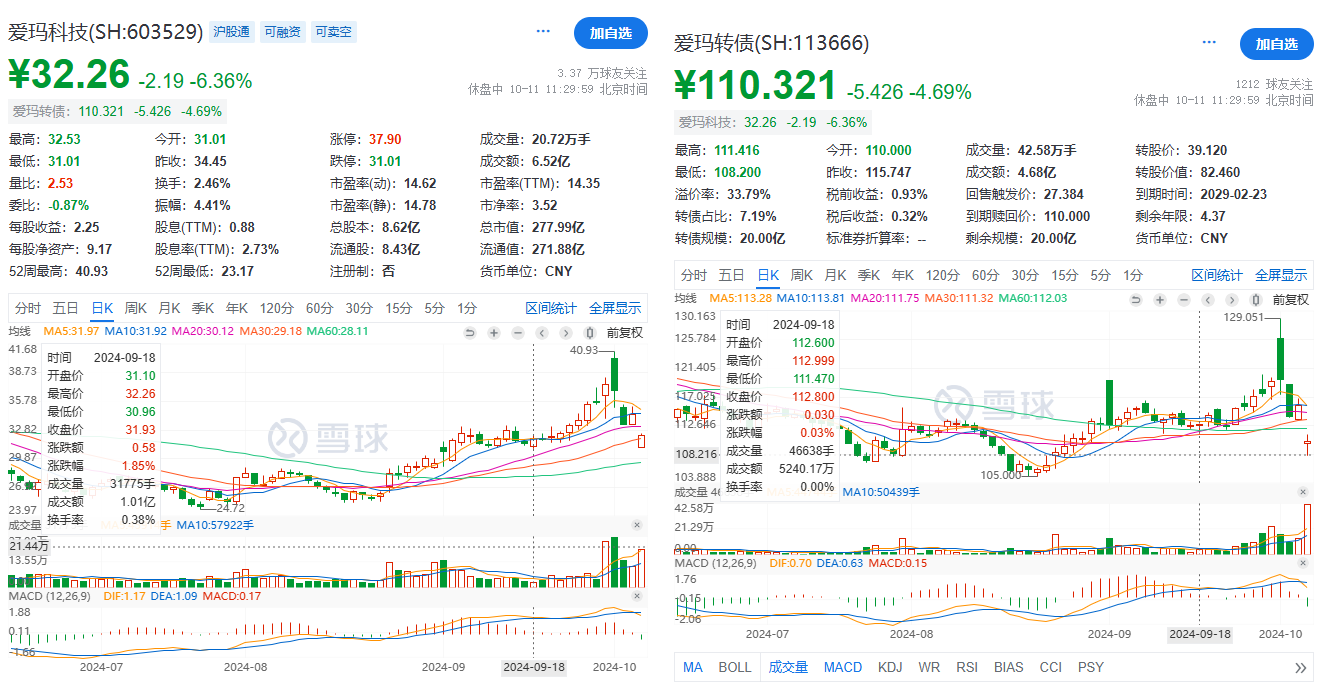Toggle the MA indicator button
This screenshot has width=1337, height=682.
click(693, 667)
